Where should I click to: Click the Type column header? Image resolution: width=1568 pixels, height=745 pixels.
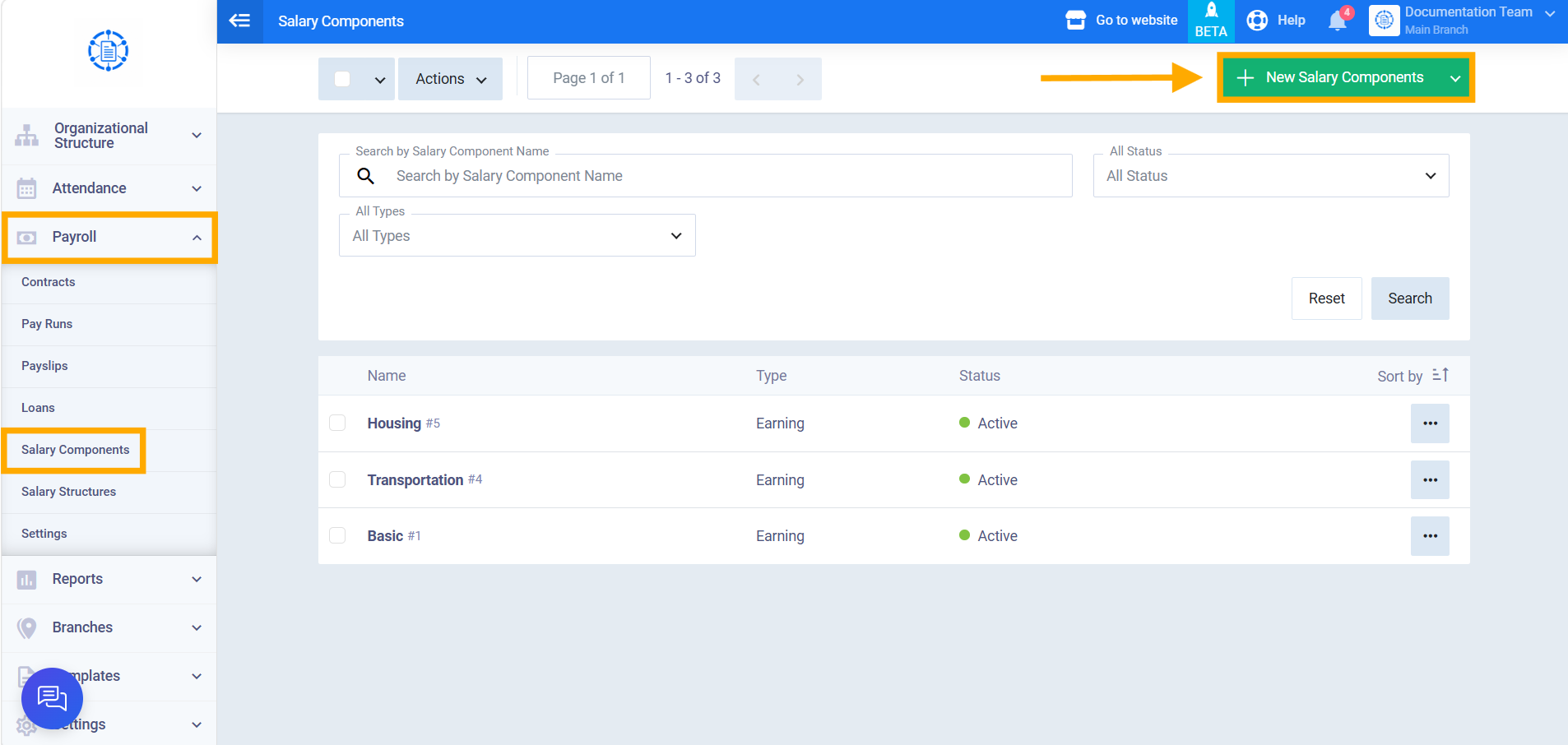pos(772,375)
